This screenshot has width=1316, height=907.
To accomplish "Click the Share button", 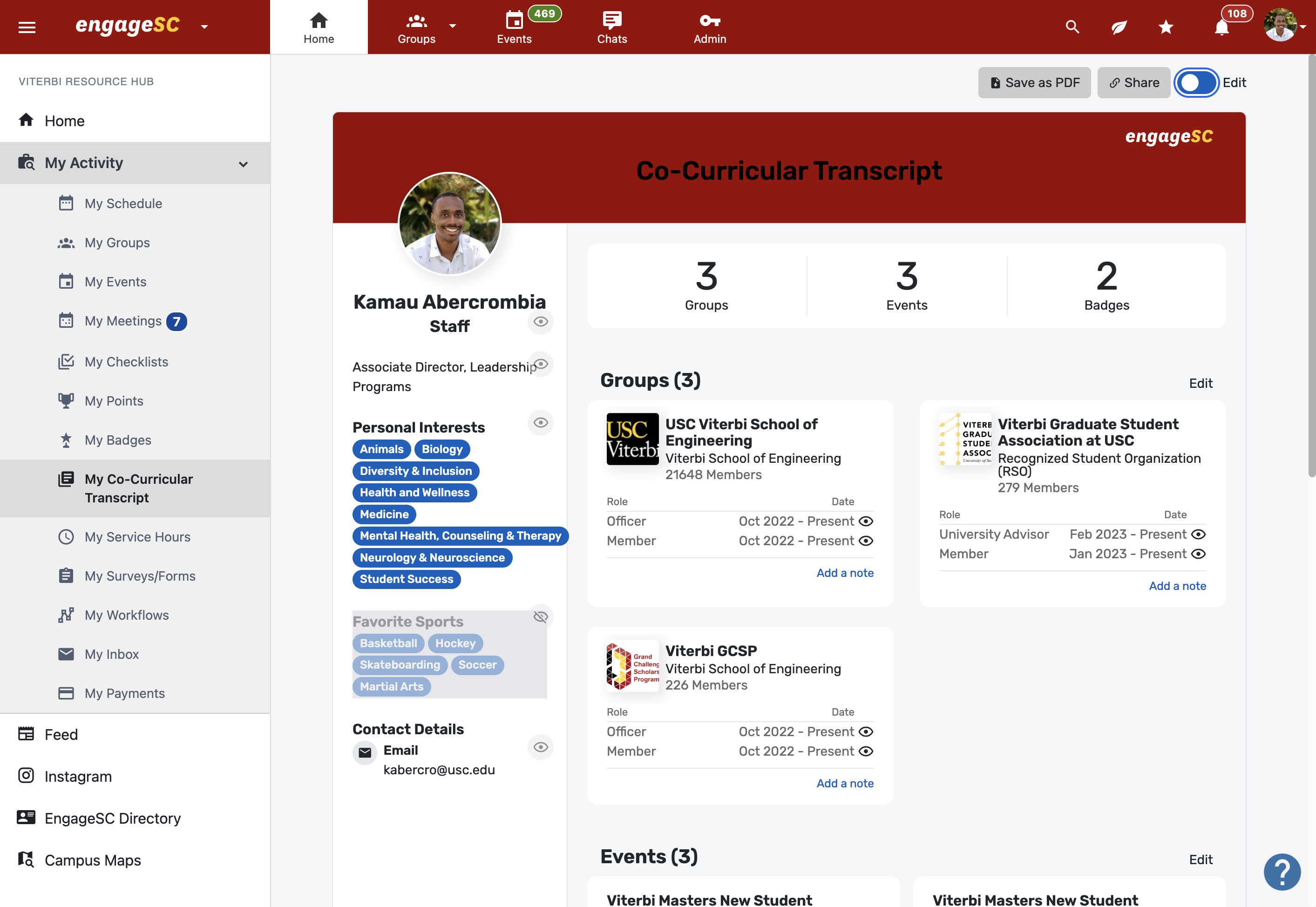I will [1133, 83].
